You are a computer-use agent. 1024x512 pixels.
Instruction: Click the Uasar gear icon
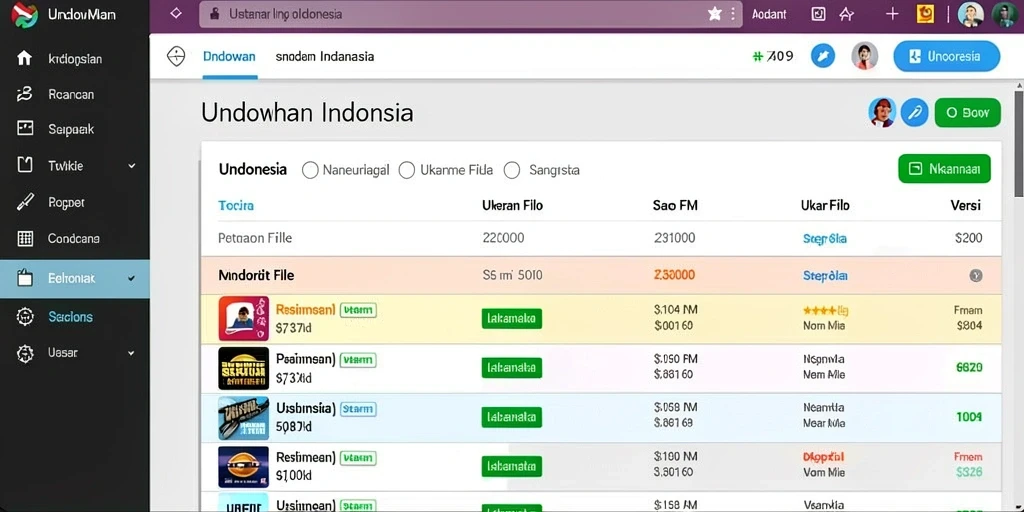point(24,353)
